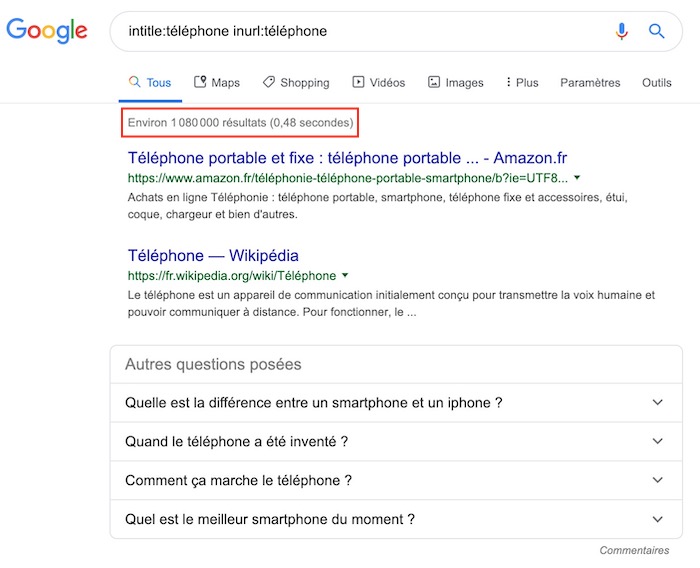Expand "Comment ça marche le téléphone" chevron
This screenshot has width=700, height=568.
(x=657, y=480)
